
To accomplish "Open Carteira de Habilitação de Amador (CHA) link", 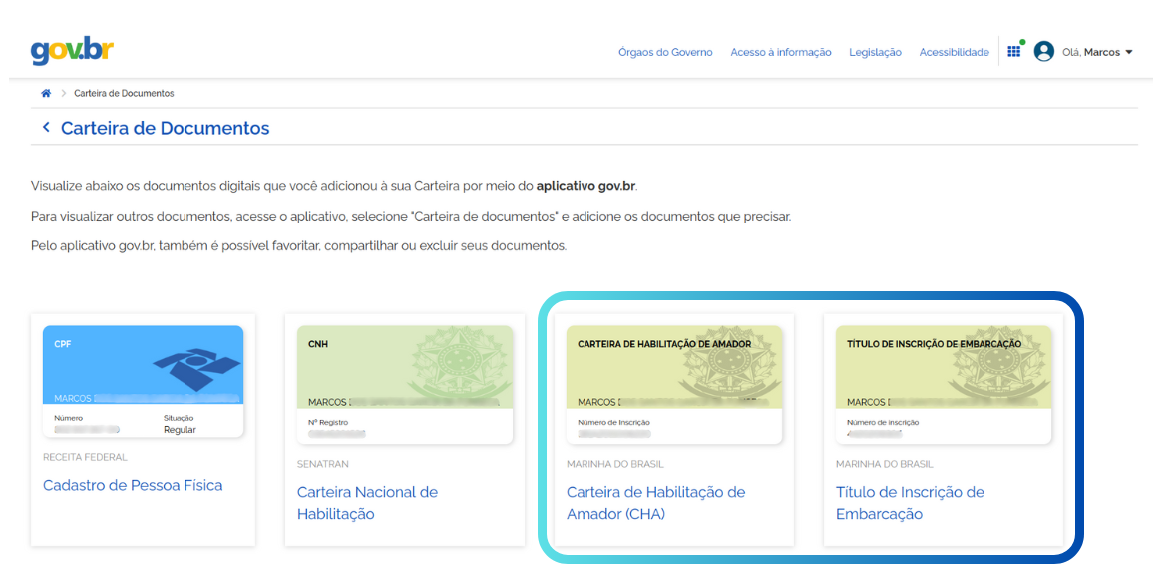I will point(656,503).
